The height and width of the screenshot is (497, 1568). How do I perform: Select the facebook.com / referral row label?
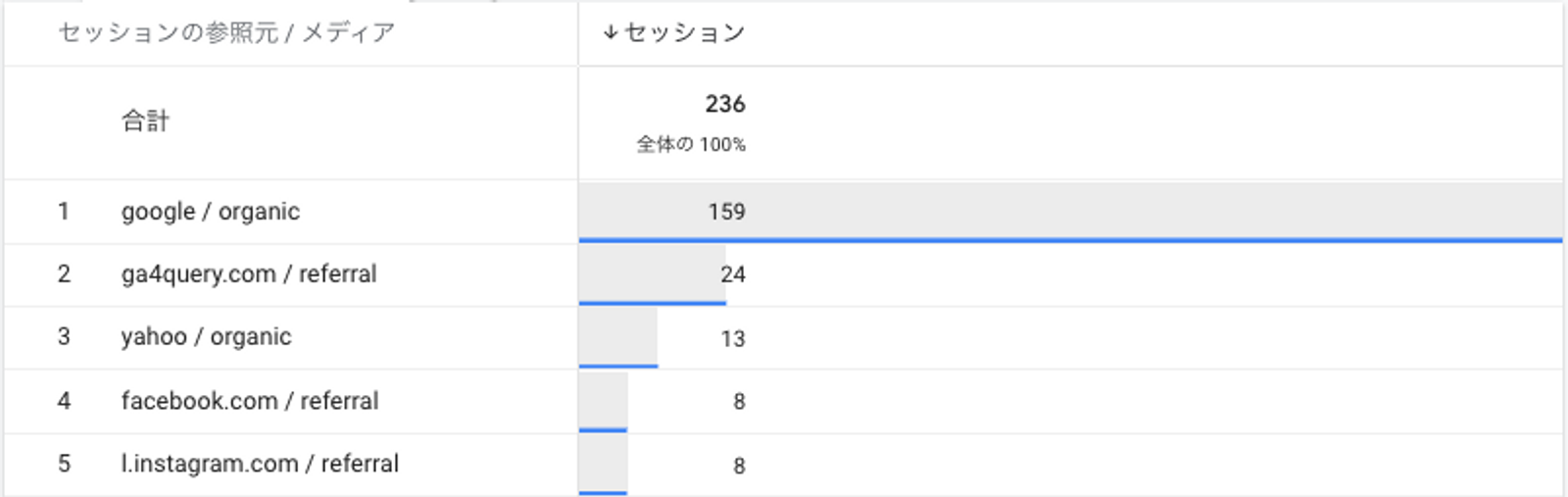[x=250, y=401]
